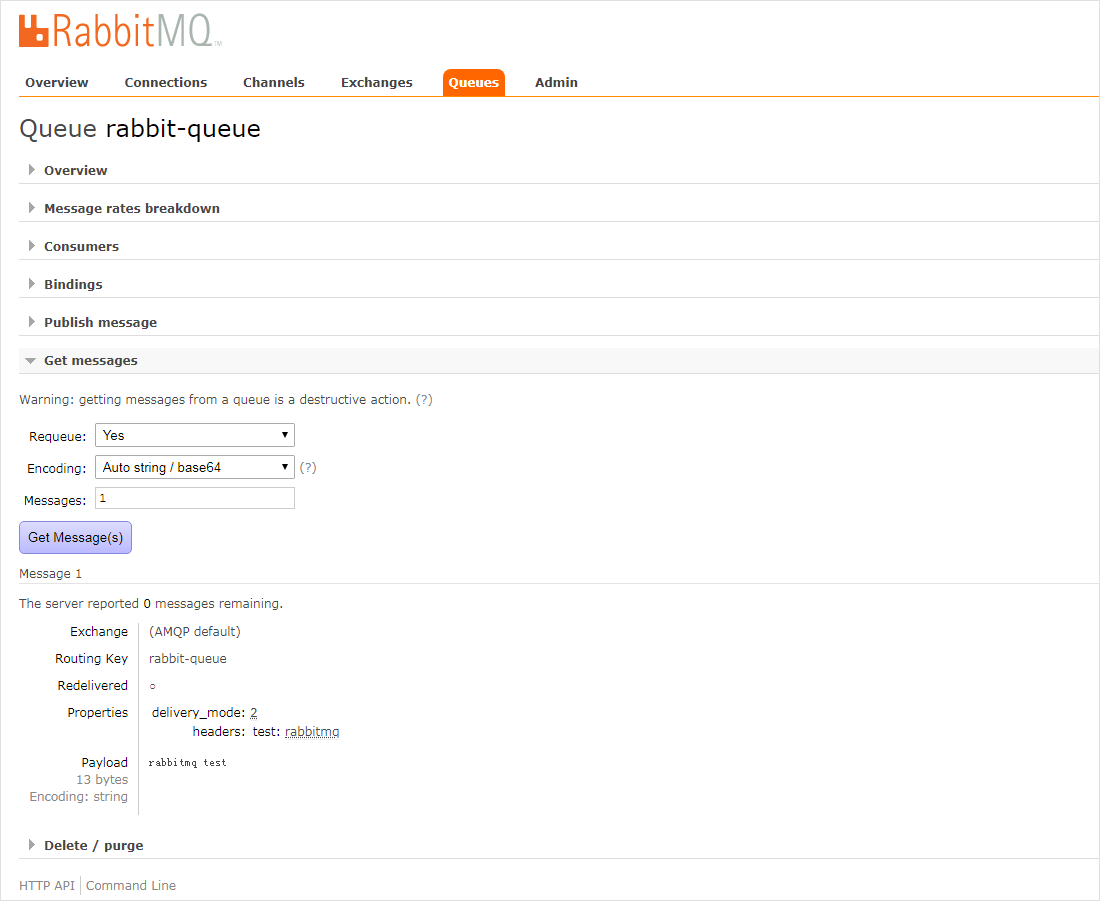Click the Queue rabbit-queue page title
Viewport: 1100px width, 901px height.
tap(140, 128)
